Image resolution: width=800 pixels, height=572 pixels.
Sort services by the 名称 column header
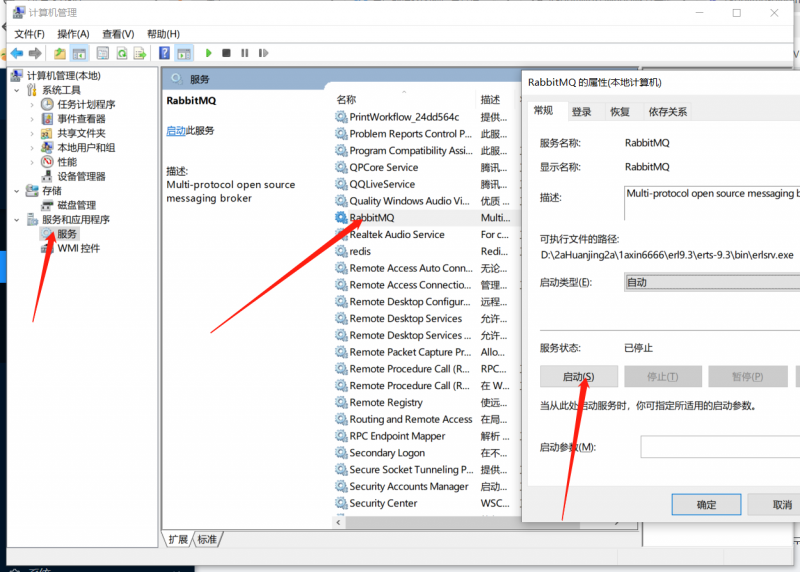(x=346, y=100)
